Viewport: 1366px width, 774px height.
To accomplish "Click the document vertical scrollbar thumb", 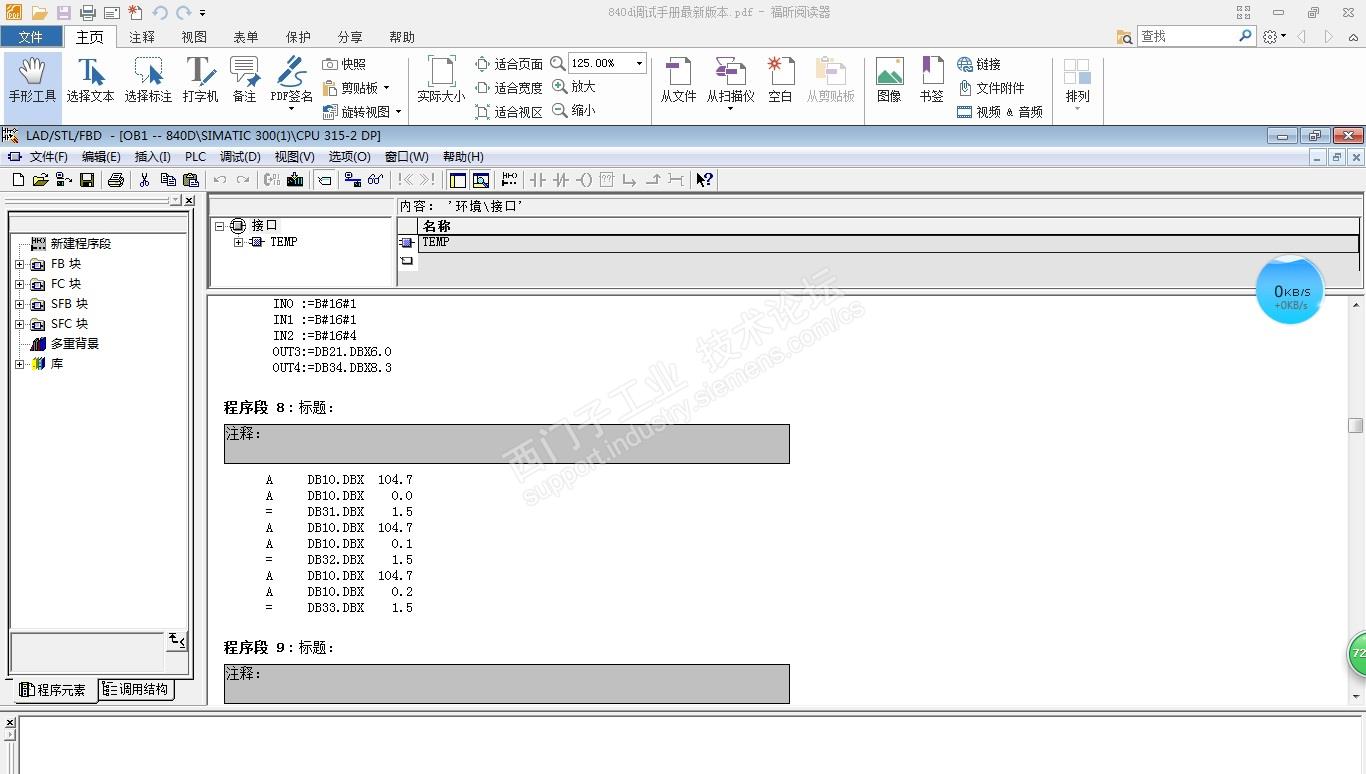I will coord(1356,425).
